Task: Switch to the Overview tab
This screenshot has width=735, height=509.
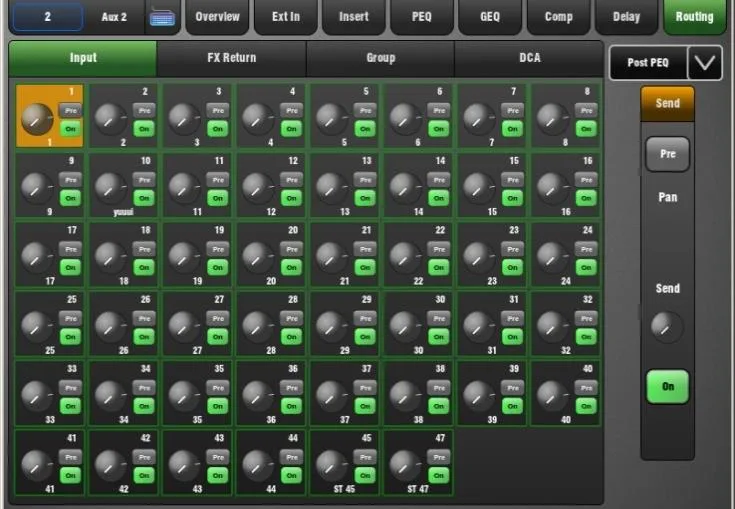Action: click(x=217, y=17)
